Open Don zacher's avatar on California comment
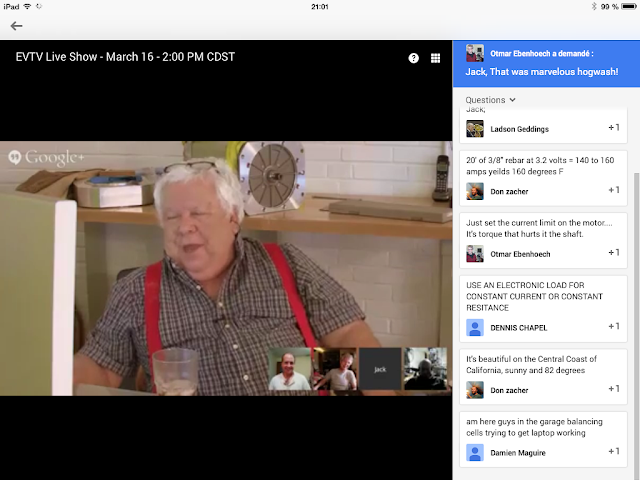Image resolution: width=640 pixels, height=480 pixels. point(475,390)
